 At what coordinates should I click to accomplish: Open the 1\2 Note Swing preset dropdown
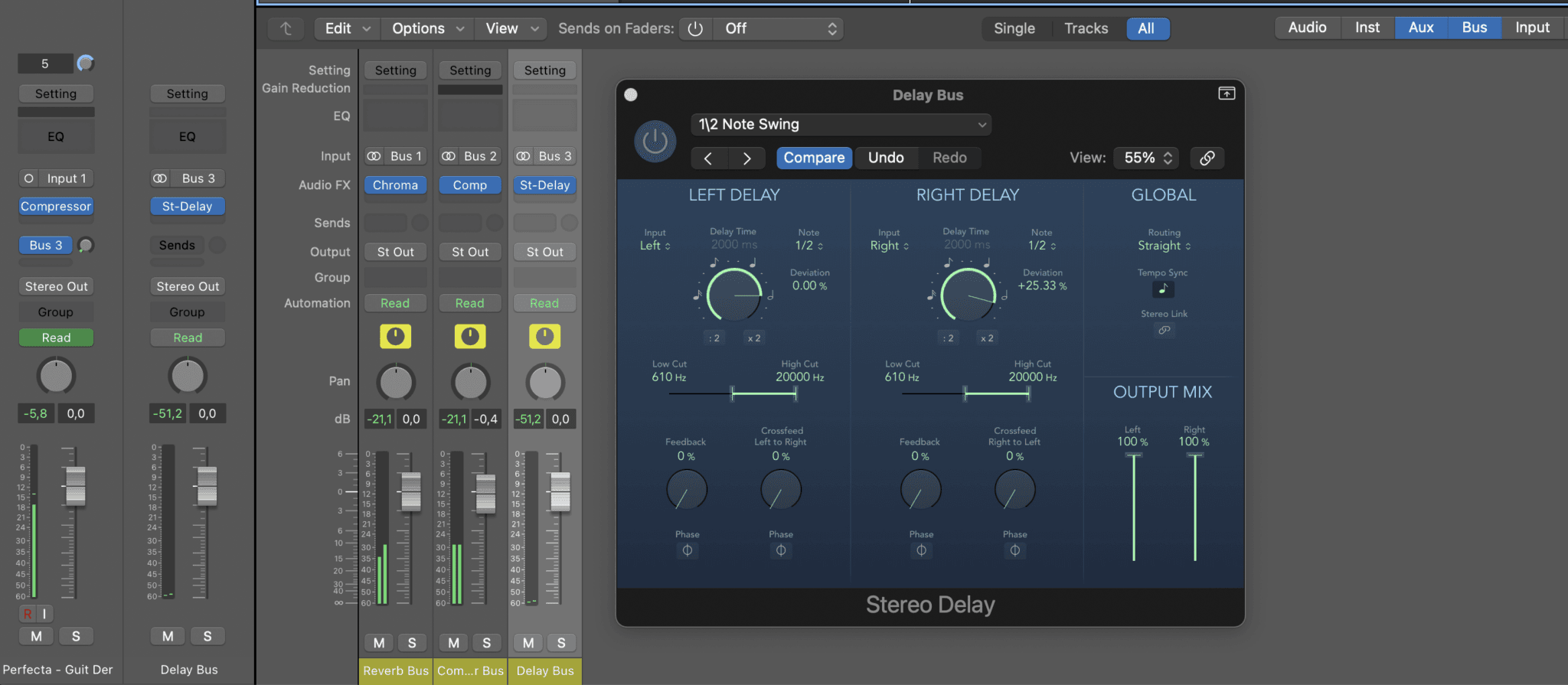point(841,125)
